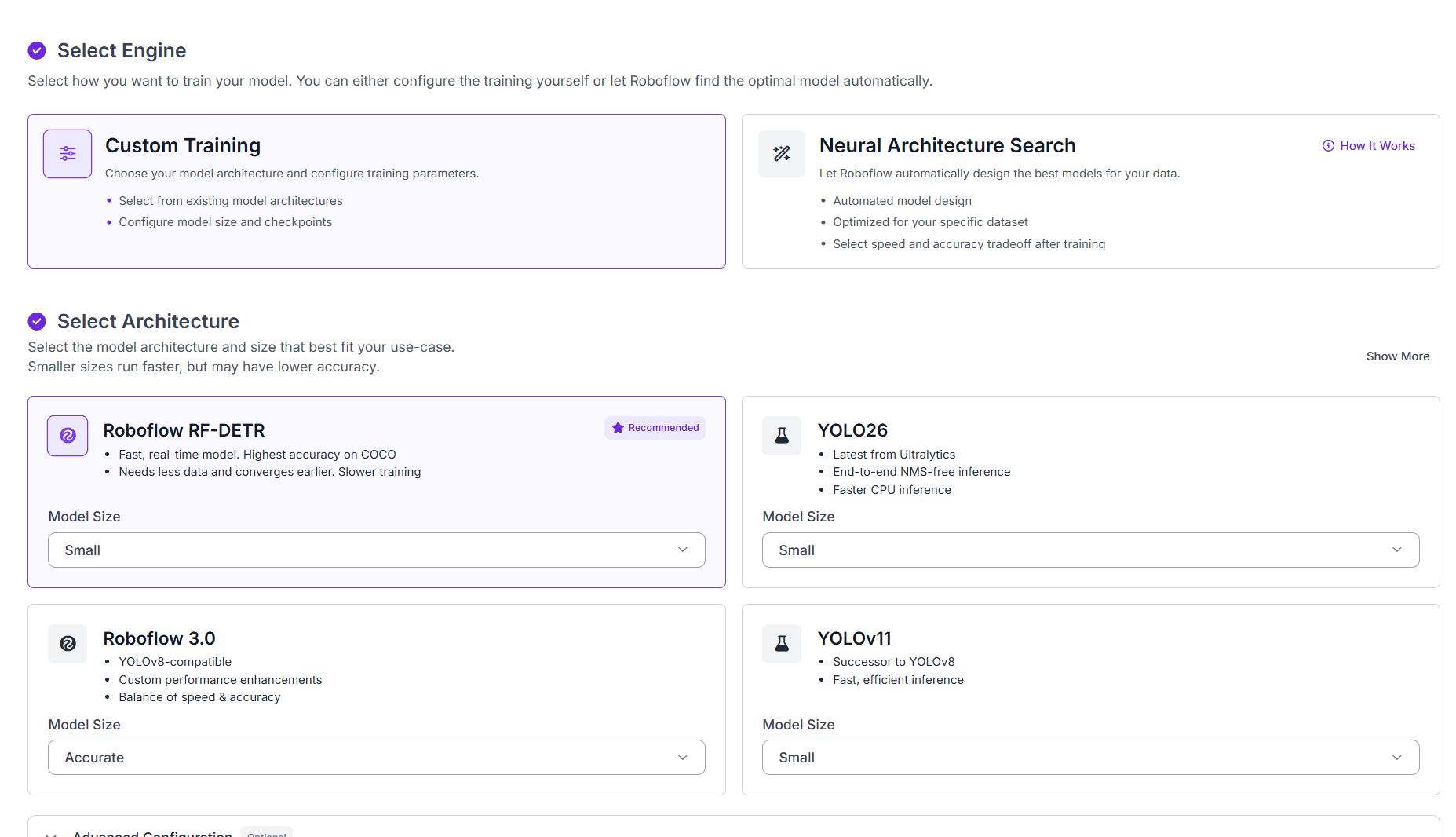Click the YOLO26 flask icon
Screen dimensions: 1456x837
click(782, 436)
